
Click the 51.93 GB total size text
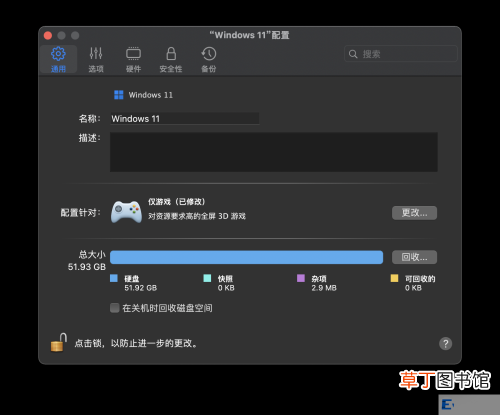click(87, 267)
